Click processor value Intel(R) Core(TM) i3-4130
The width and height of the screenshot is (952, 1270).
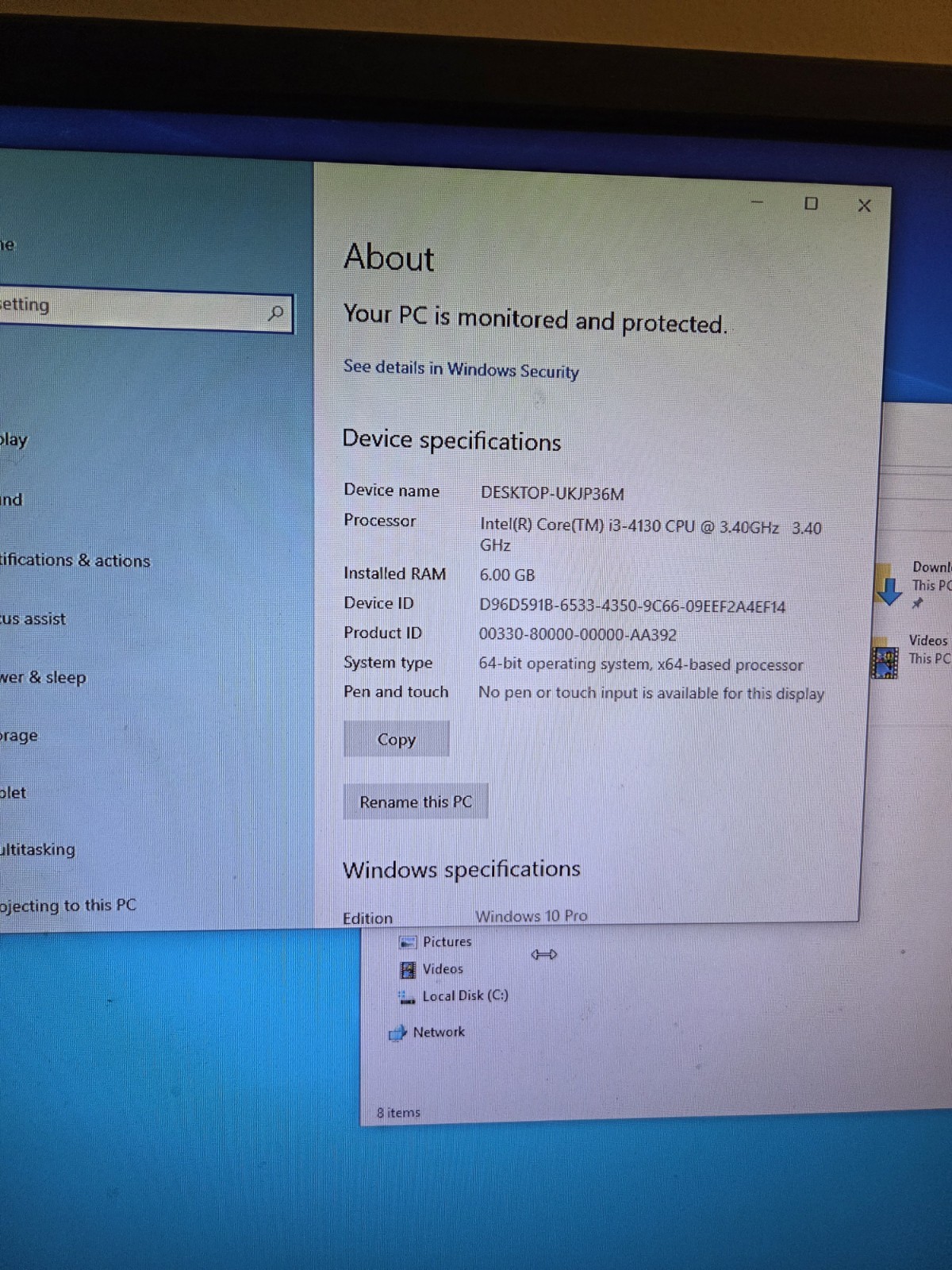pos(651,536)
